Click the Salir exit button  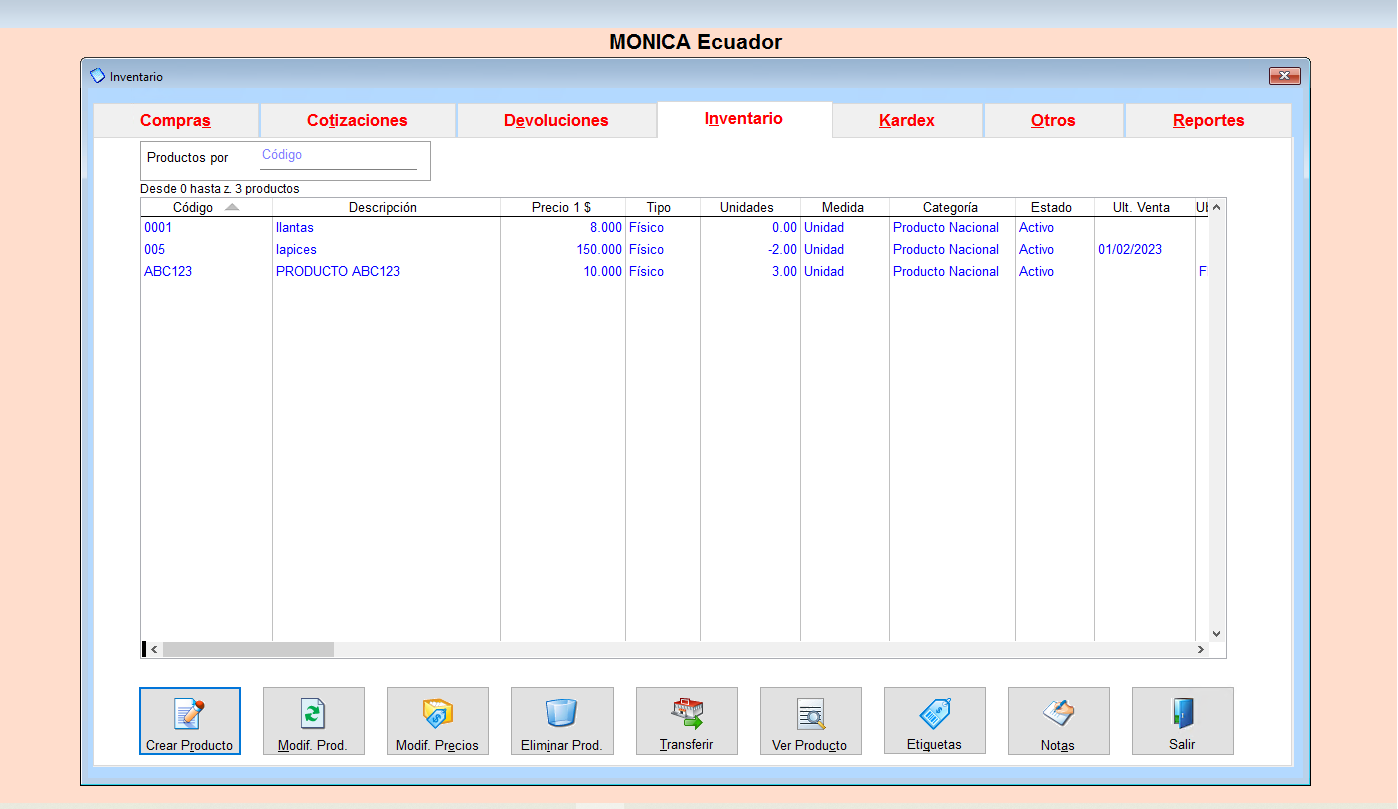1183,721
